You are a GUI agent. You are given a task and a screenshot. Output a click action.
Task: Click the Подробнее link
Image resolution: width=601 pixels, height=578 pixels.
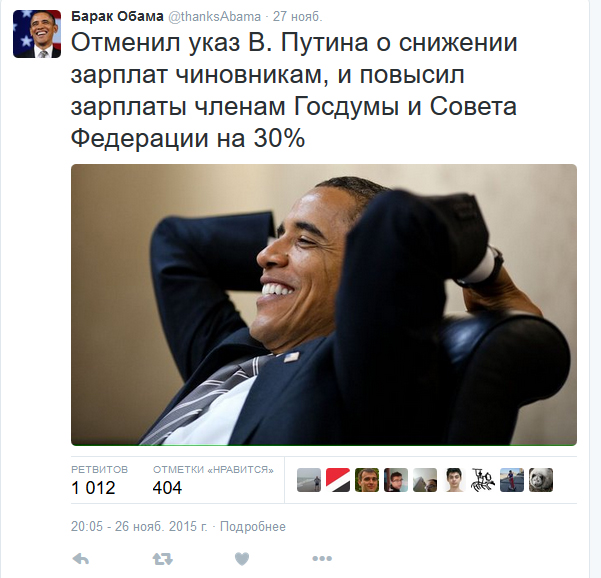253,527
